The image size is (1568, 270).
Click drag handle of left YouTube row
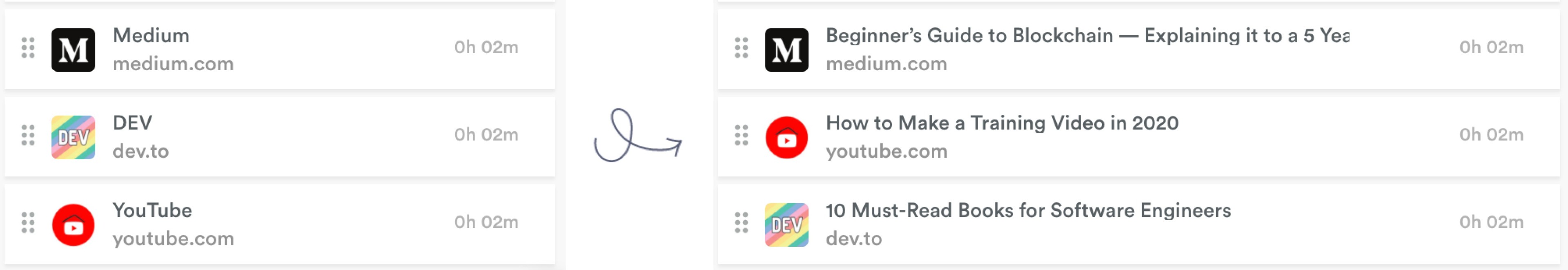(x=28, y=223)
